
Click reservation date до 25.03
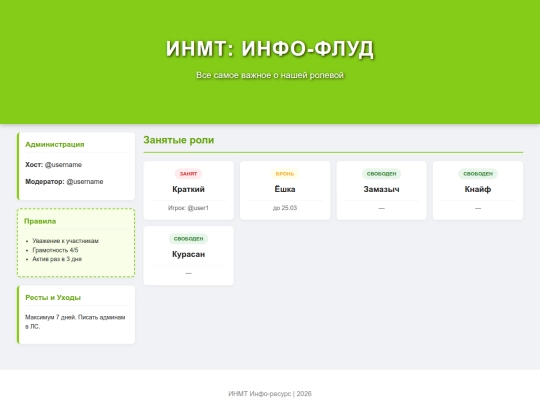pyautogui.click(x=285, y=208)
